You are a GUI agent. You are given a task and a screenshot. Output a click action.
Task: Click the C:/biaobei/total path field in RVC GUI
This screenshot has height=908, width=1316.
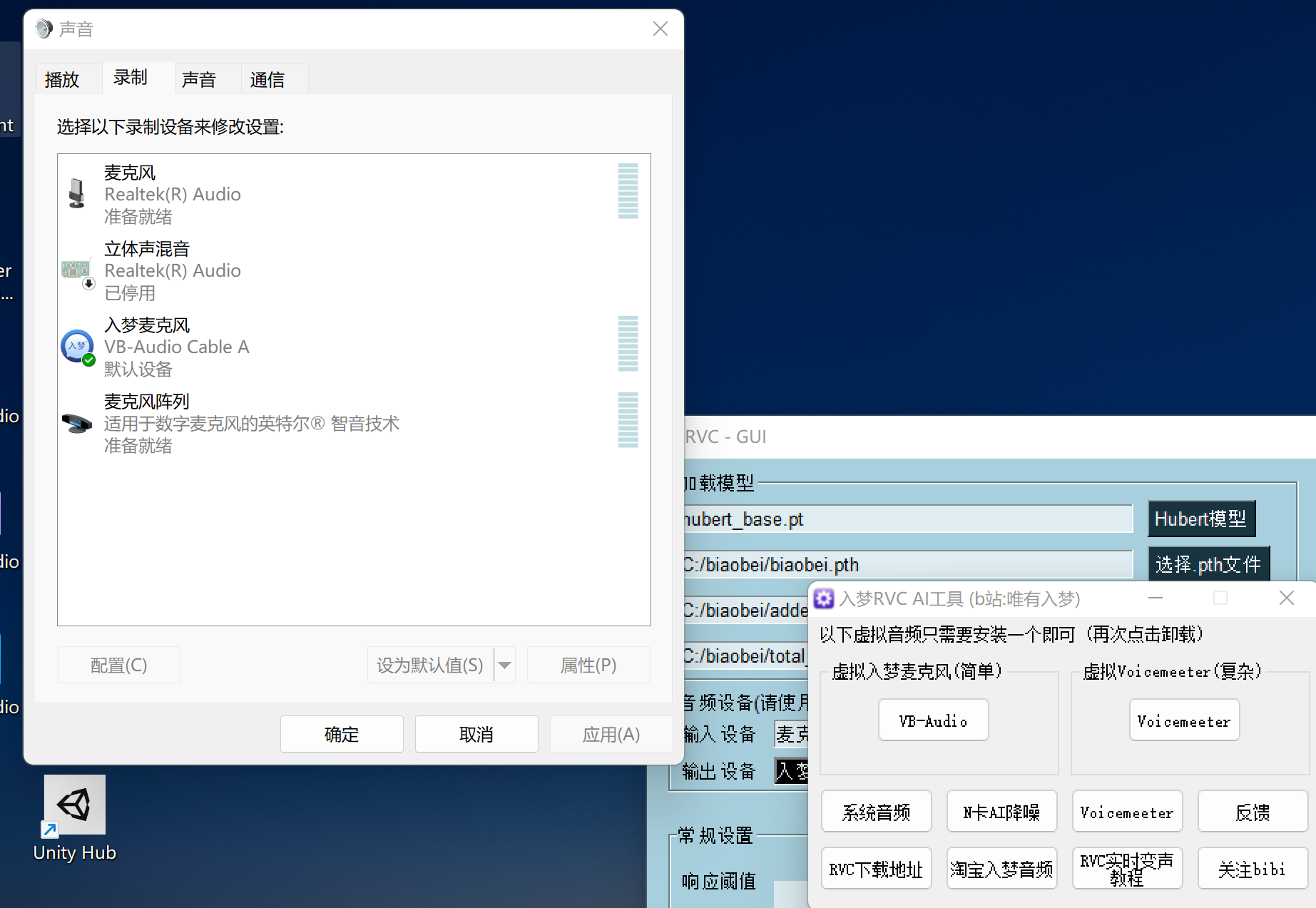tap(745, 656)
